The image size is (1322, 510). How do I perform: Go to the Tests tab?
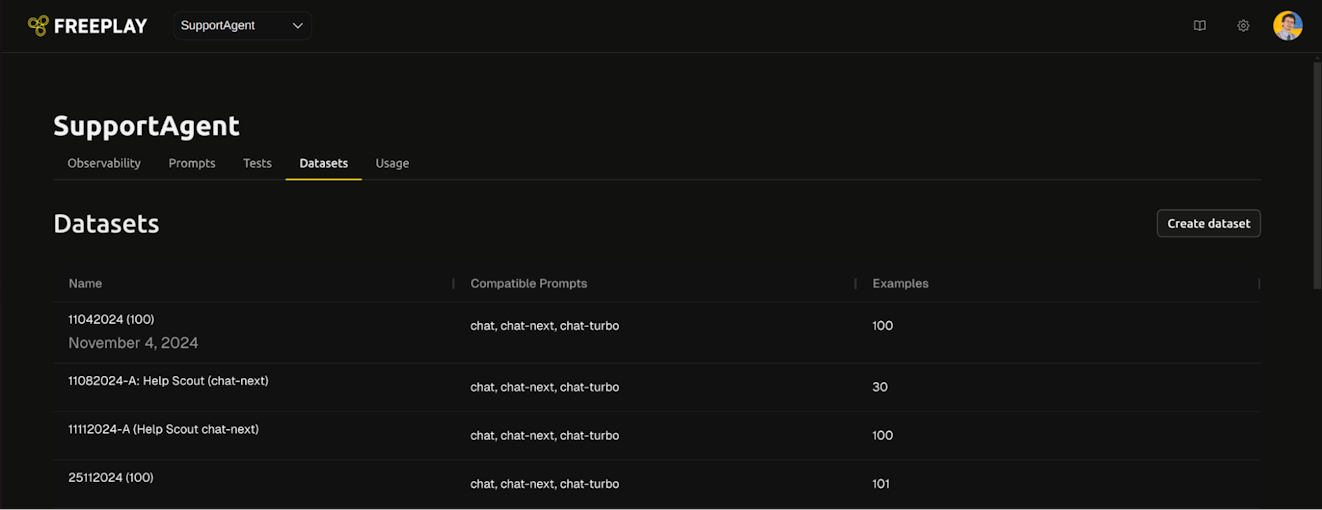pyautogui.click(x=257, y=163)
